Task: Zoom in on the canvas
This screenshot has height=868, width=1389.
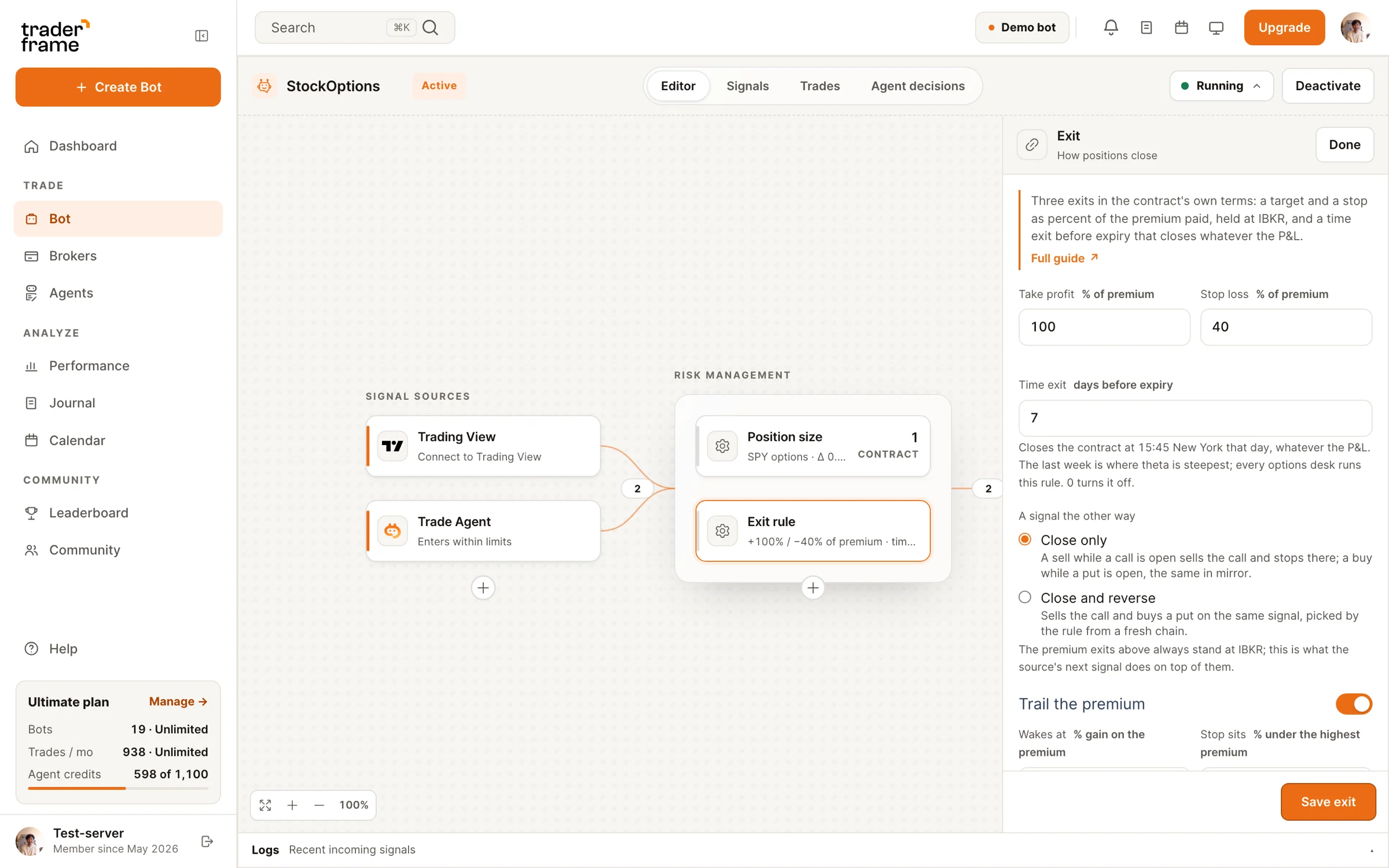Action: [292, 805]
